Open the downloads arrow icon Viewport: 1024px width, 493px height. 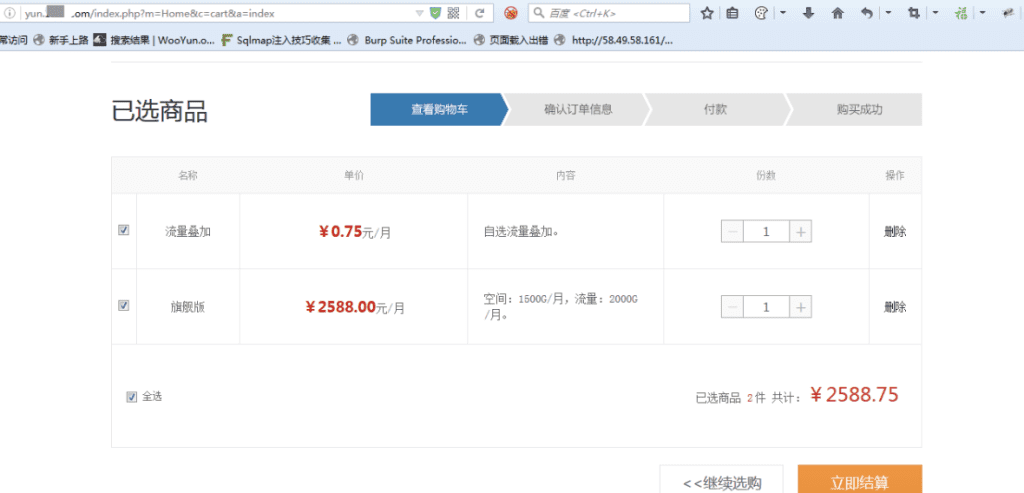[809, 14]
